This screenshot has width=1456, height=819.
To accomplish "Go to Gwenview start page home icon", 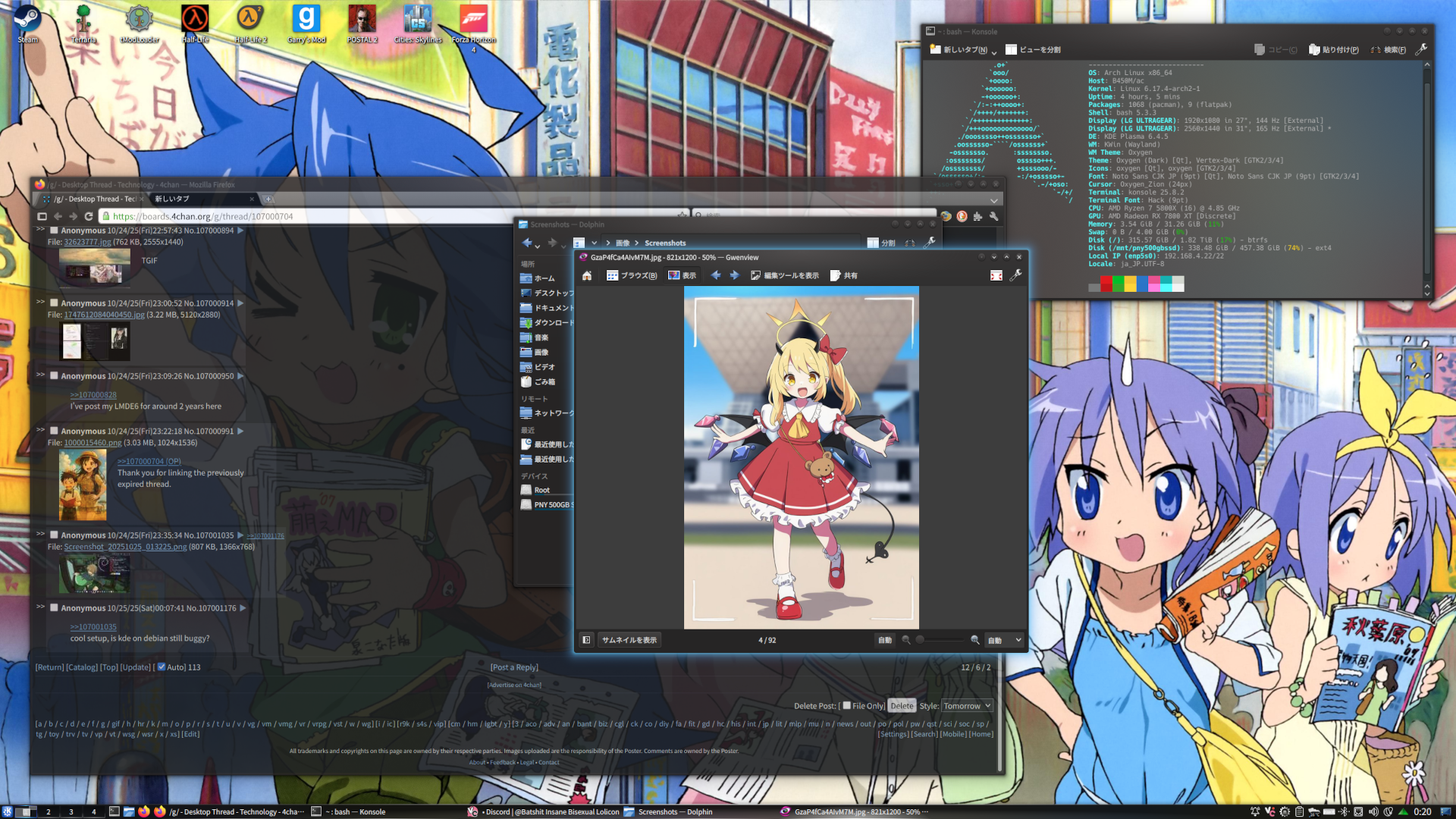I will [587, 276].
